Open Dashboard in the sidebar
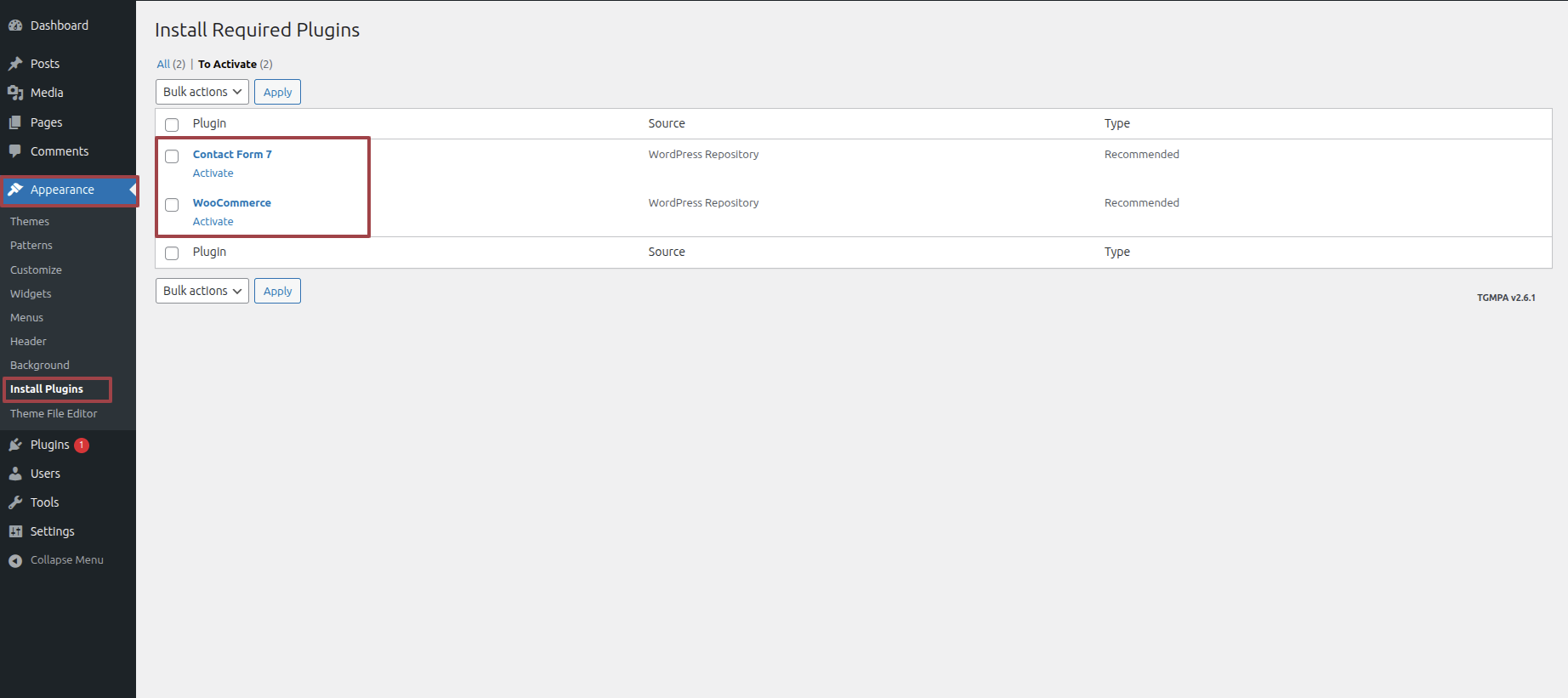 pos(60,26)
